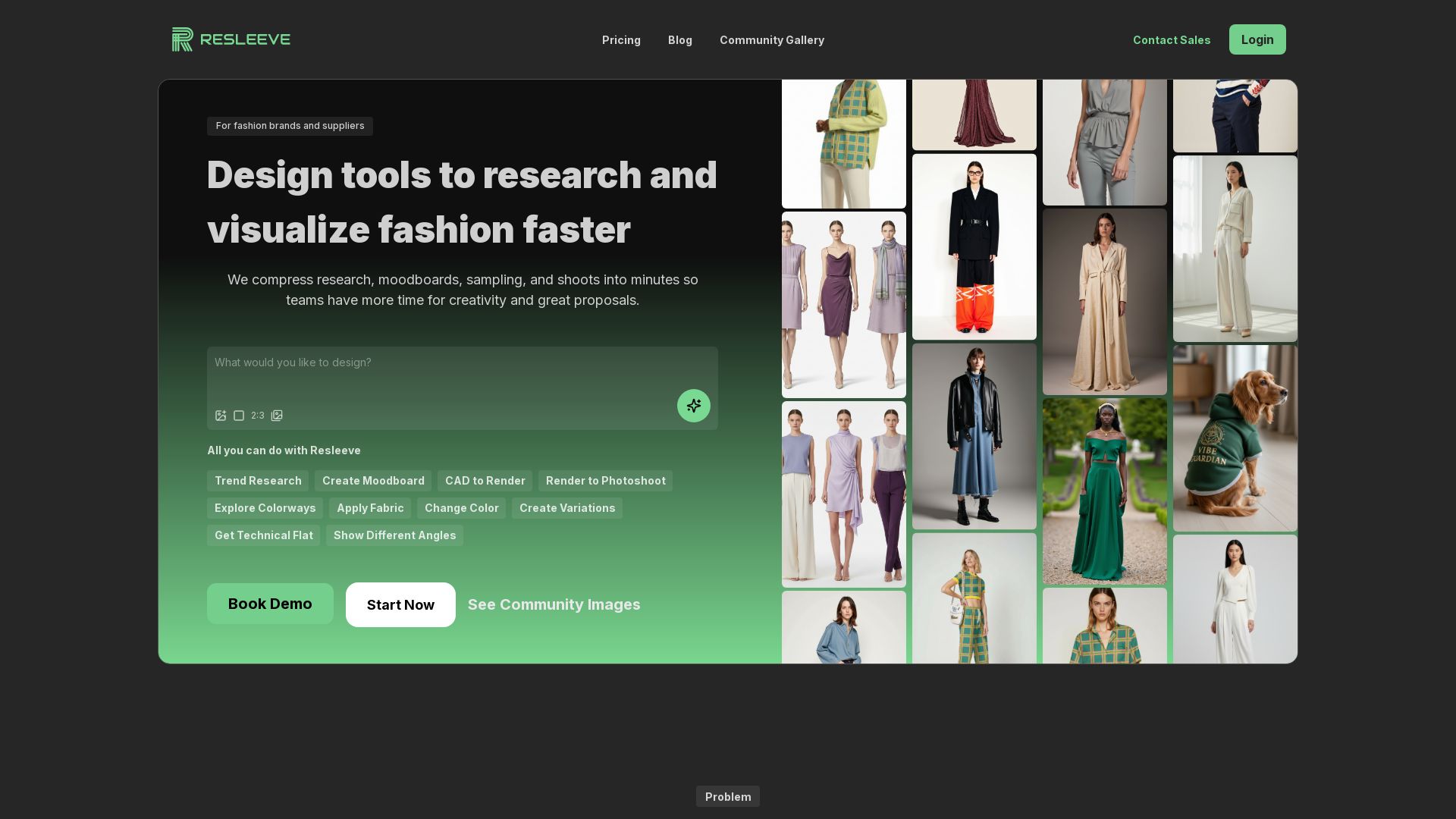Screen dimensions: 1456x819
Task: Open the 2:3 aspect ratio selector
Action: tap(258, 416)
